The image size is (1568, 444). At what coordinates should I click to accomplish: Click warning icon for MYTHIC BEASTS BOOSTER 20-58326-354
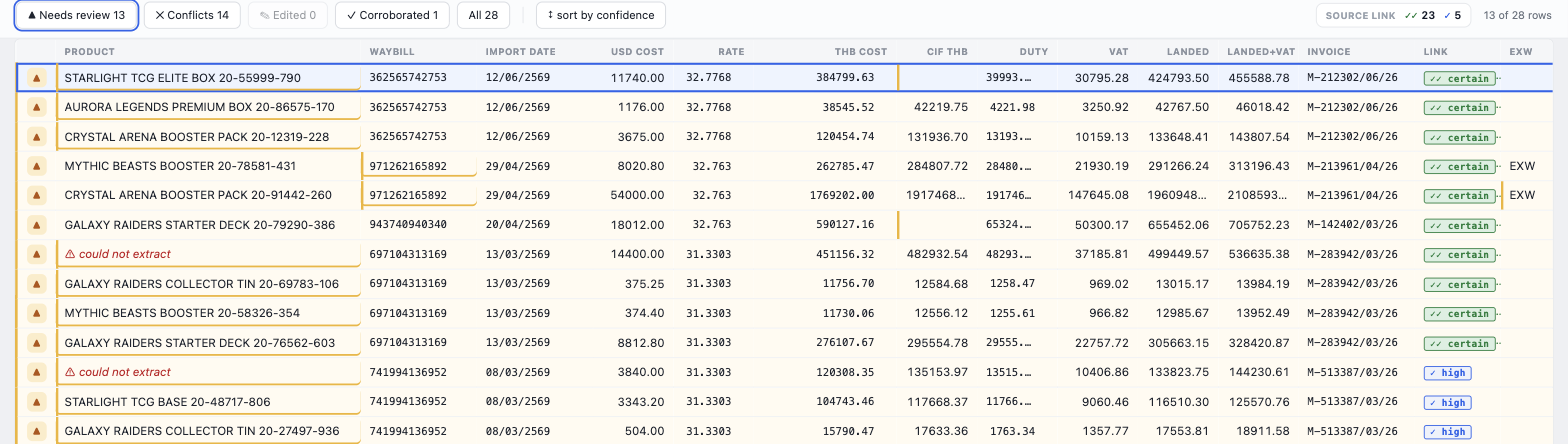37,313
